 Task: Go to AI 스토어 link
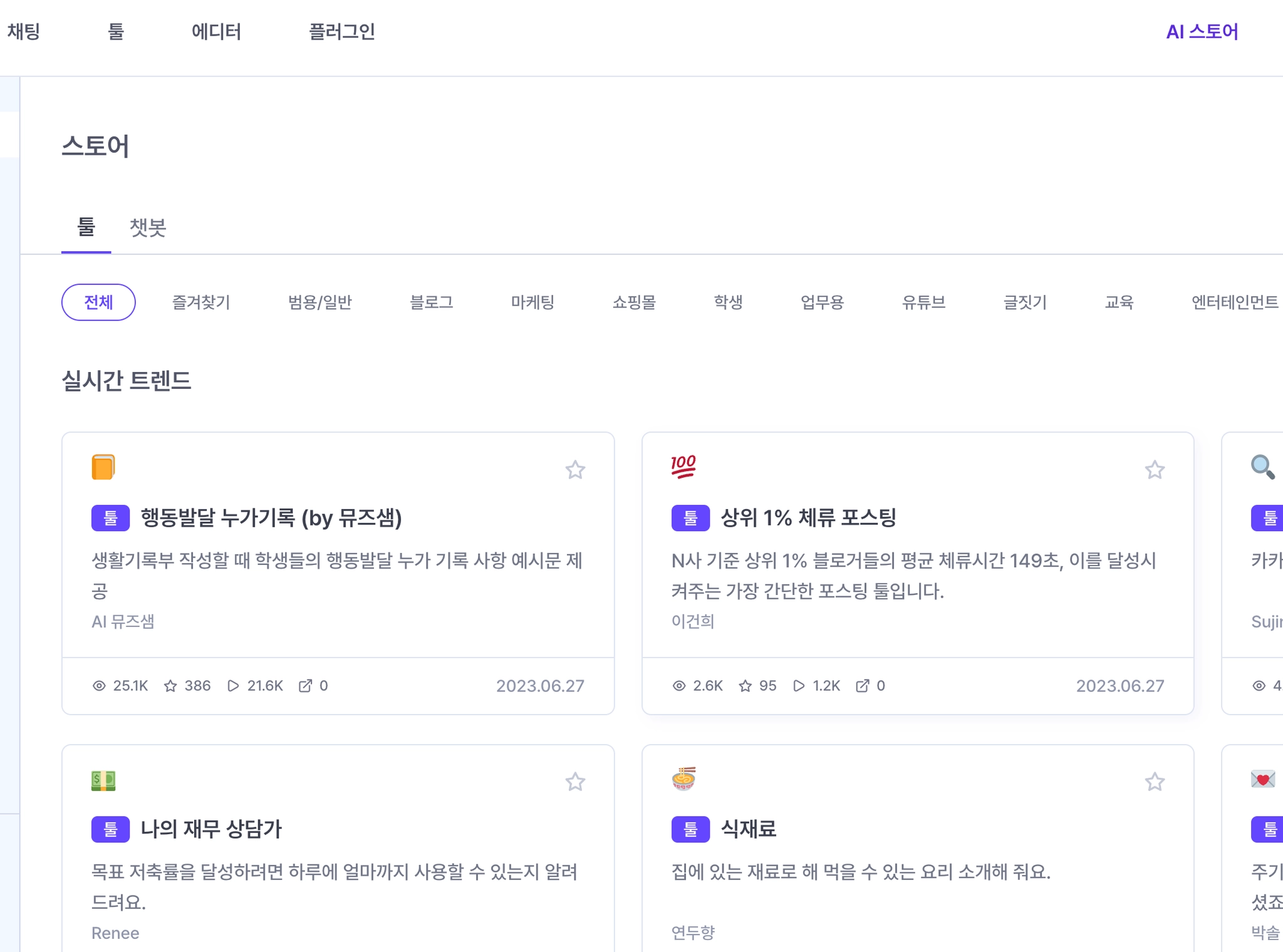coord(1202,32)
